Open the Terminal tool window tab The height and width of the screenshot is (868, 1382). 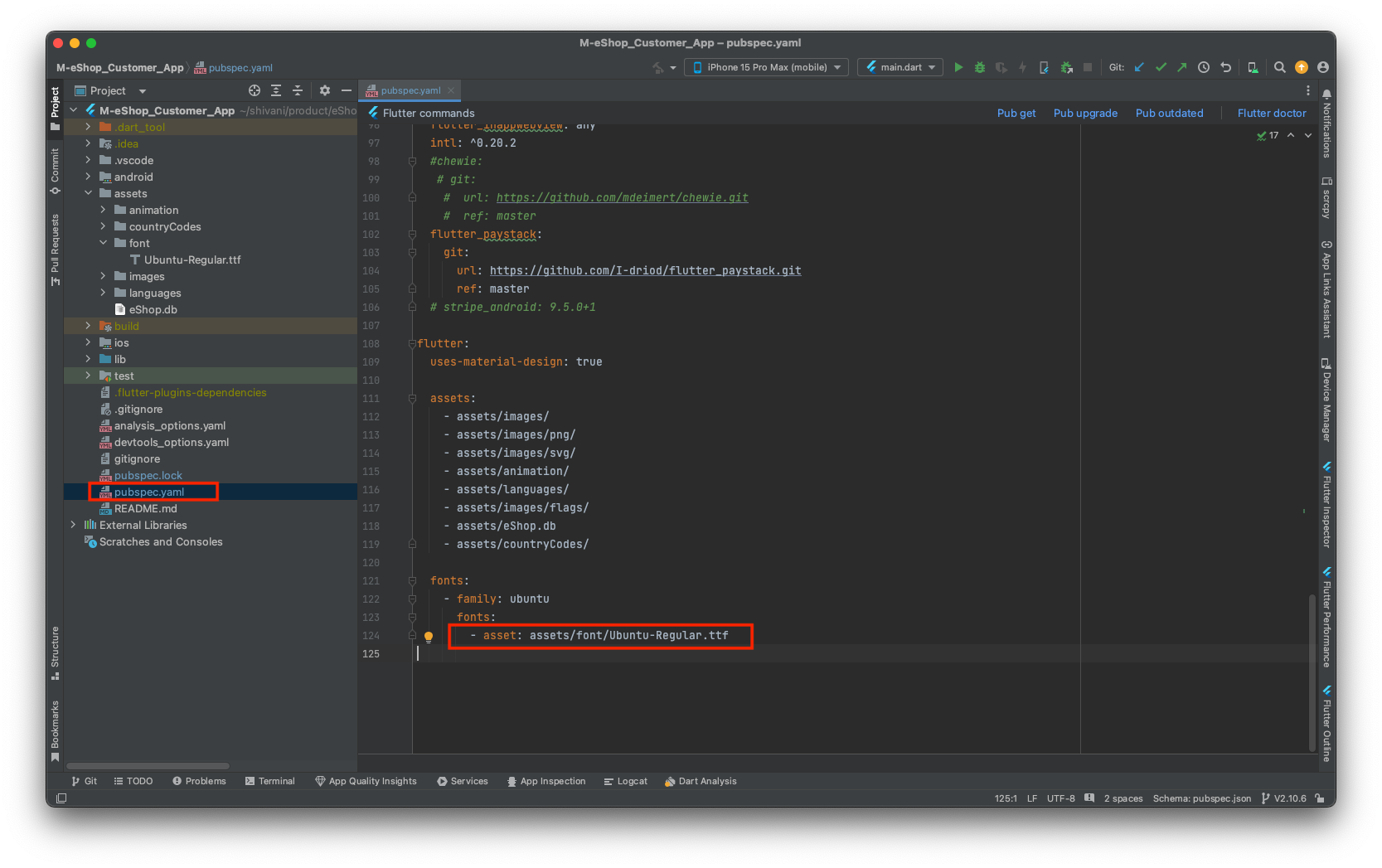(x=270, y=781)
